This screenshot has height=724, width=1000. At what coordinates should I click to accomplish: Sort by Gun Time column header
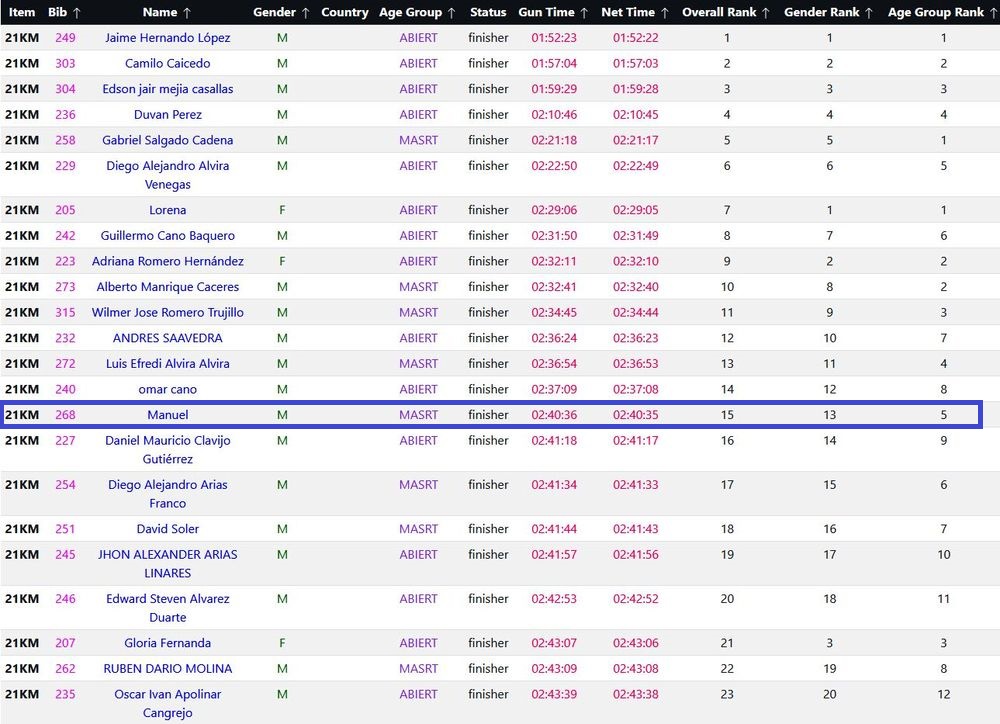coord(553,12)
